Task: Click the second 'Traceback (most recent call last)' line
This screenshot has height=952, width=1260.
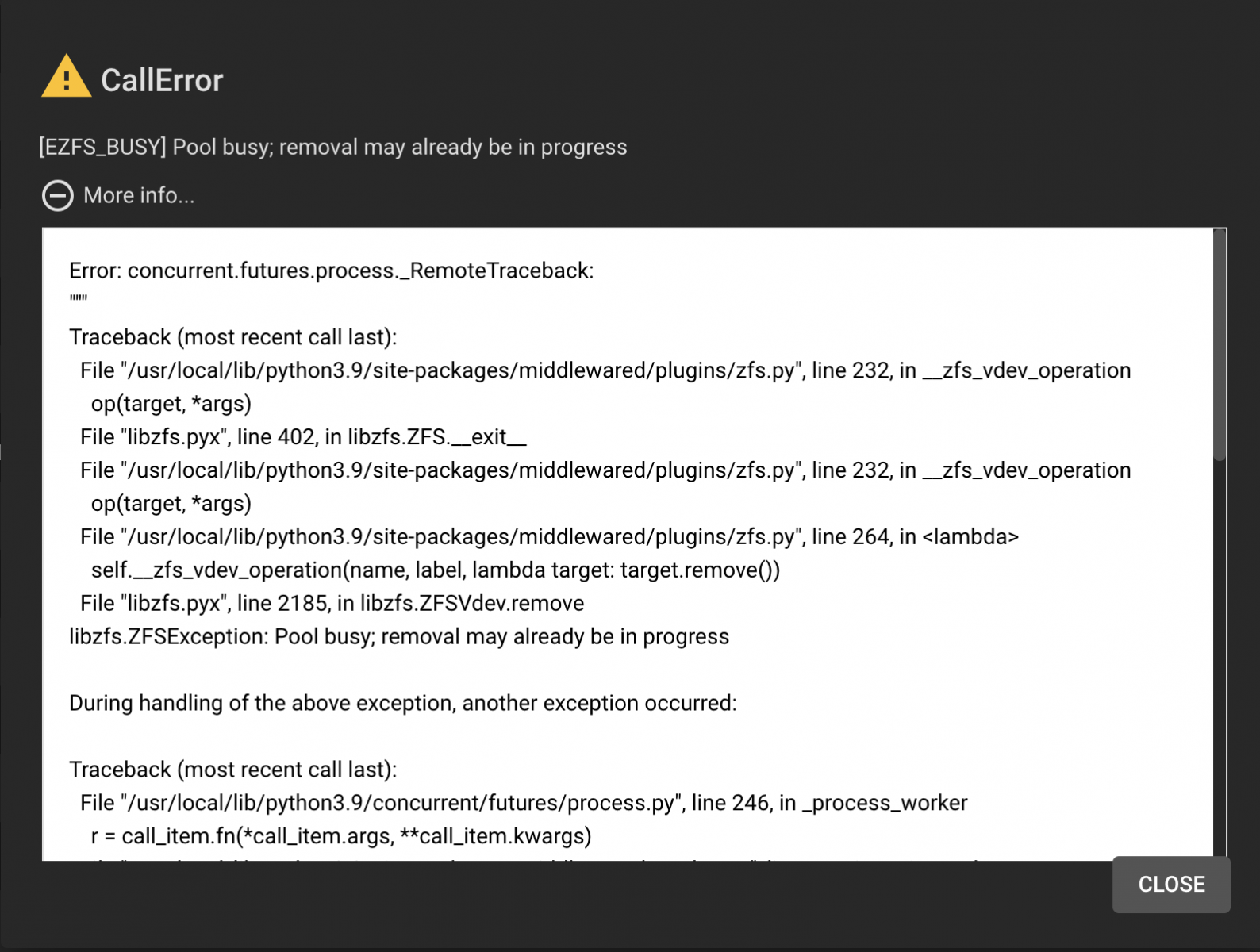Action: point(233,770)
